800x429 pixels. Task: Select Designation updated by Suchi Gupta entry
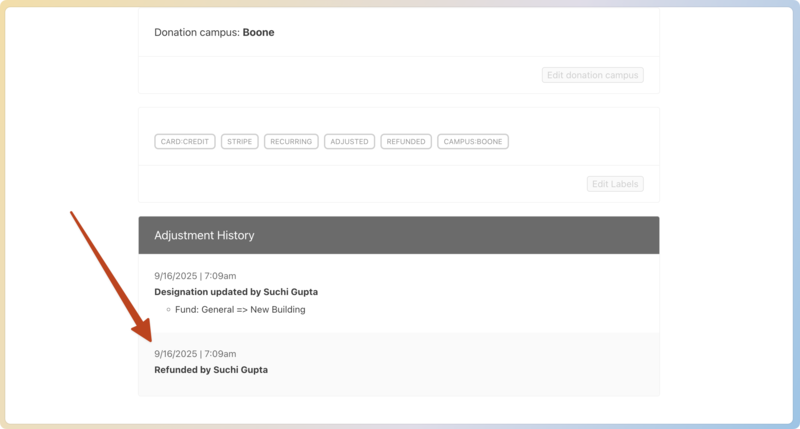[235, 292]
